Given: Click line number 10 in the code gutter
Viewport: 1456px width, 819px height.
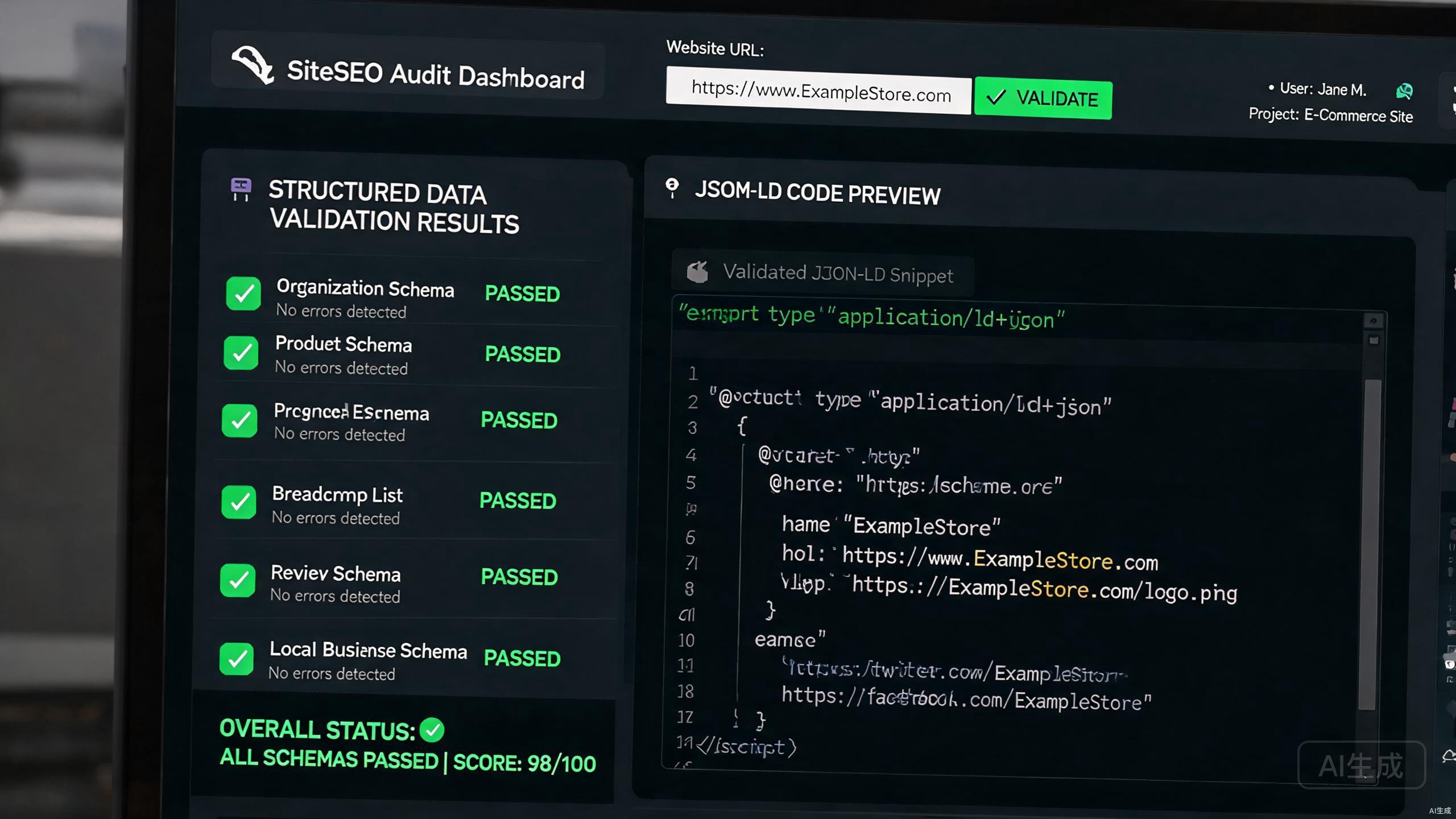Looking at the screenshot, I should (x=686, y=641).
